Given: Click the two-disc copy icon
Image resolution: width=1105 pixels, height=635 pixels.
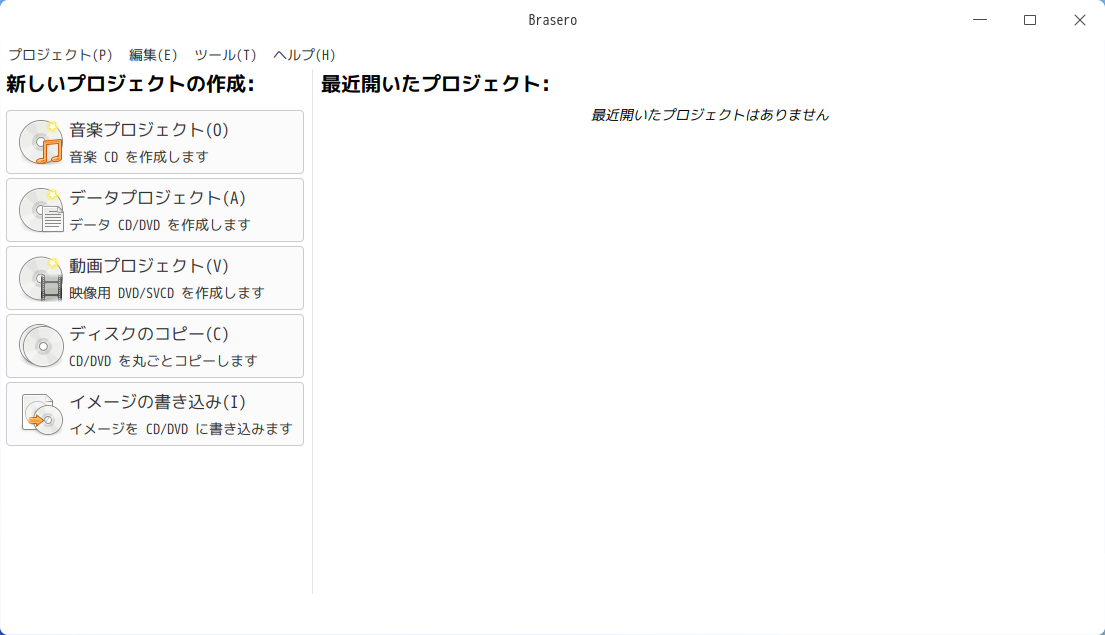Looking at the screenshot, I should point(41,346).
